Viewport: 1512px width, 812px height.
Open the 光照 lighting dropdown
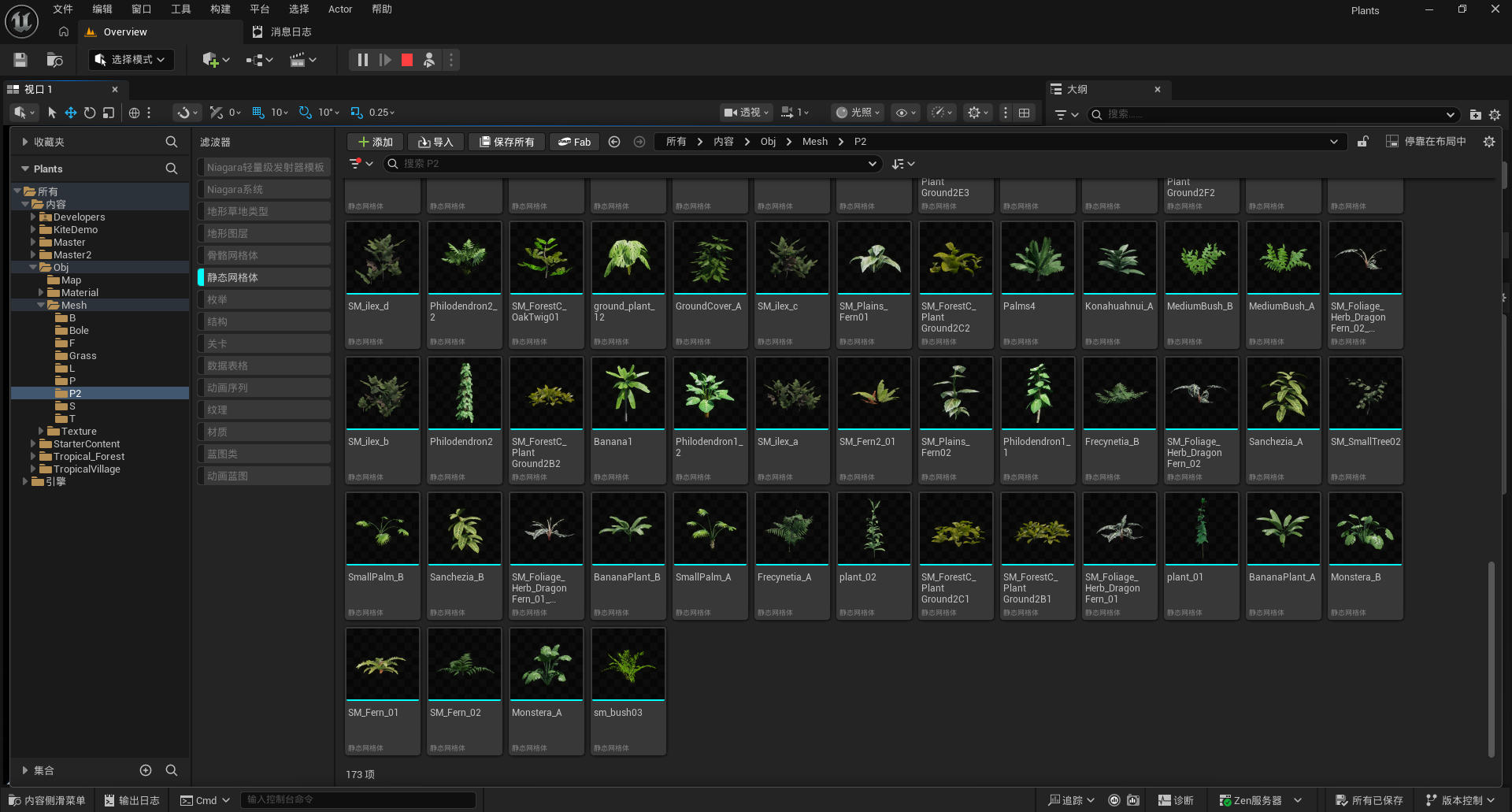click(858, 113)
